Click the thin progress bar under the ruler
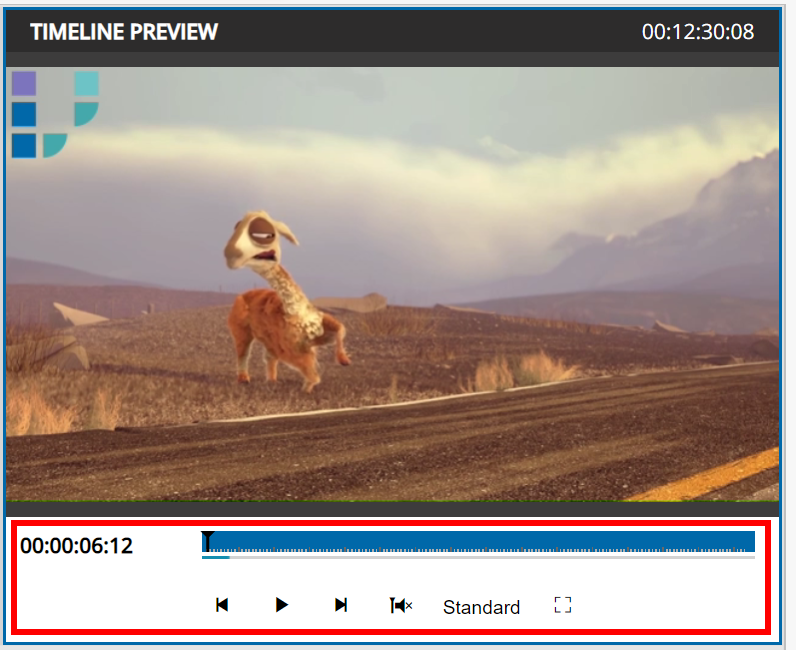796x650 pixels. coord(478,557)
